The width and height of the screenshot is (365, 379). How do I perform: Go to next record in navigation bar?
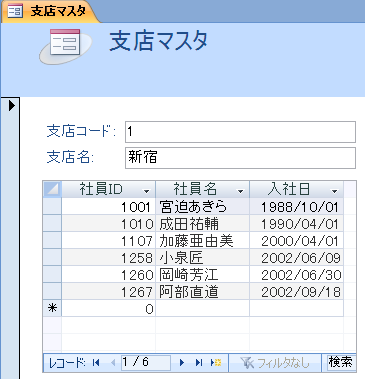(x=182, y=362)
